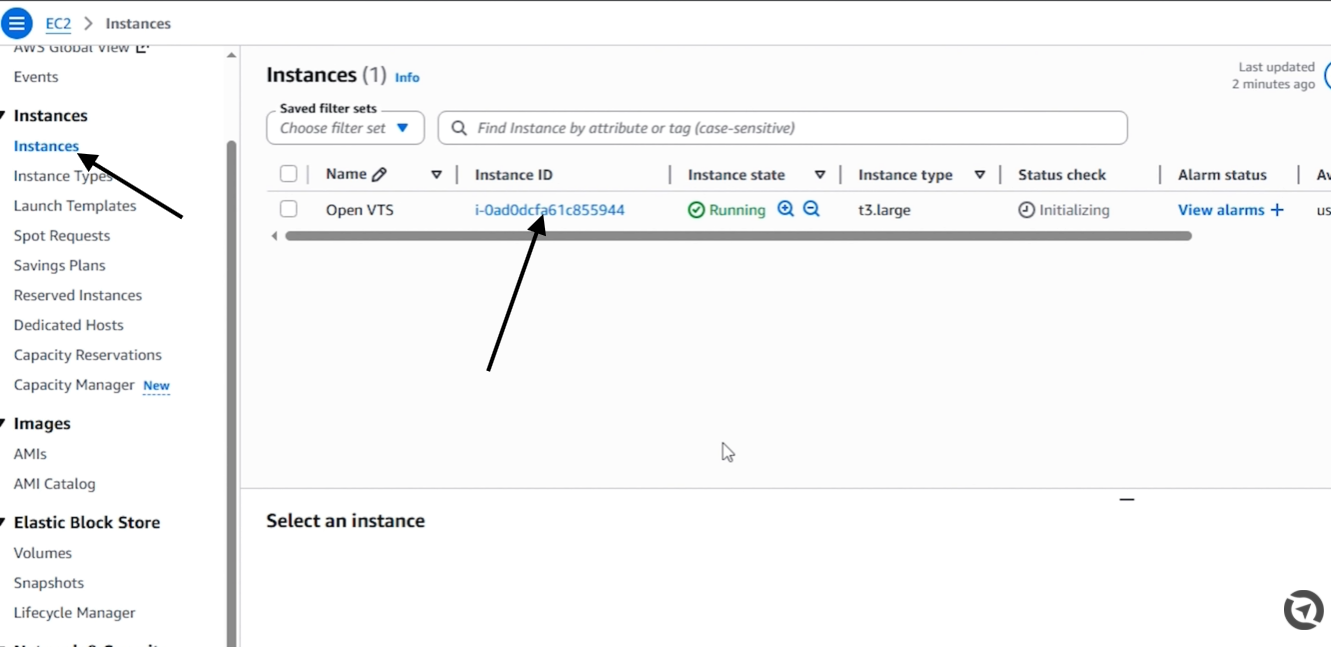
Task: Tick the select-all checkbox in table header
Action: pyautogui.click(x=289, y=174)
